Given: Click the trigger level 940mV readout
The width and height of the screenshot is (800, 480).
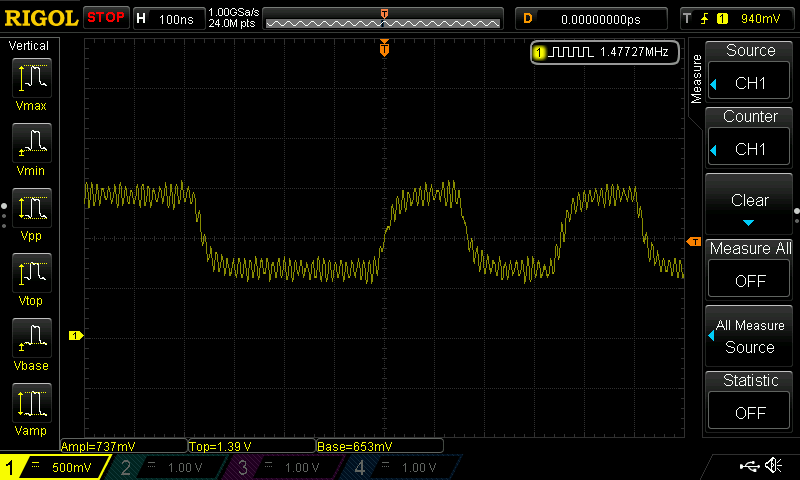Looking at the screenshot, I should click(760, 19).
